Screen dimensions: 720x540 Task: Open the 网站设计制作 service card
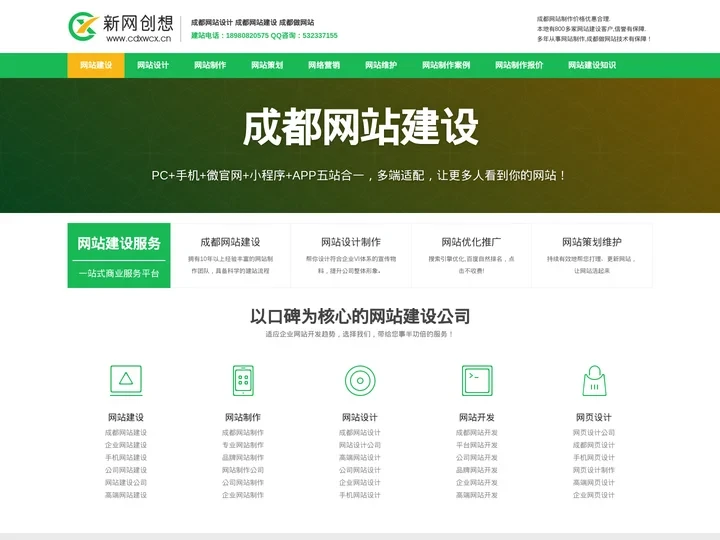pos(351,255)
